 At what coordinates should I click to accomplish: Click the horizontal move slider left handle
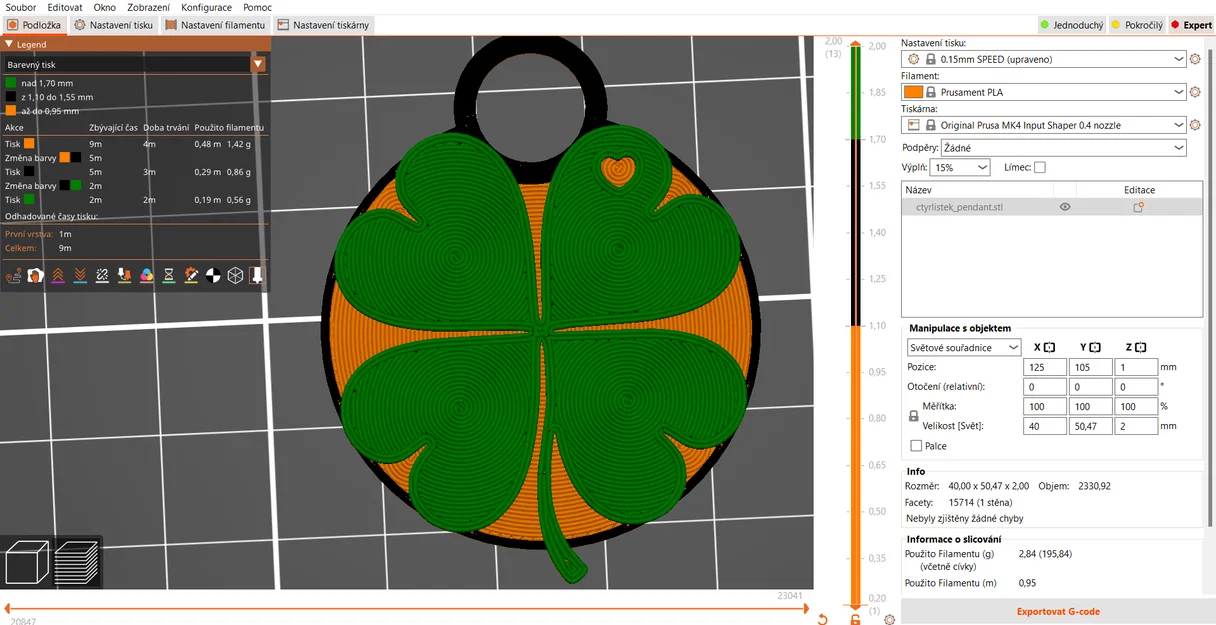click(x=9, y=608)
